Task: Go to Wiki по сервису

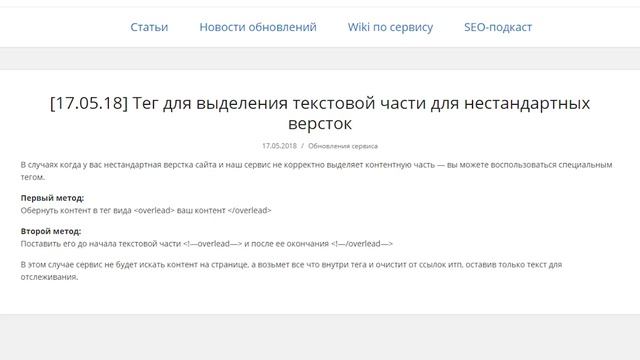Action: pos(390,27)
